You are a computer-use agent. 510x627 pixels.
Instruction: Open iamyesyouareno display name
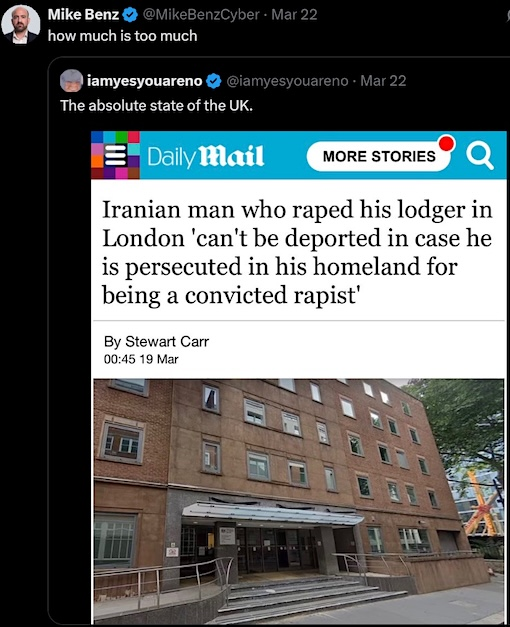[x=145, y=81]
